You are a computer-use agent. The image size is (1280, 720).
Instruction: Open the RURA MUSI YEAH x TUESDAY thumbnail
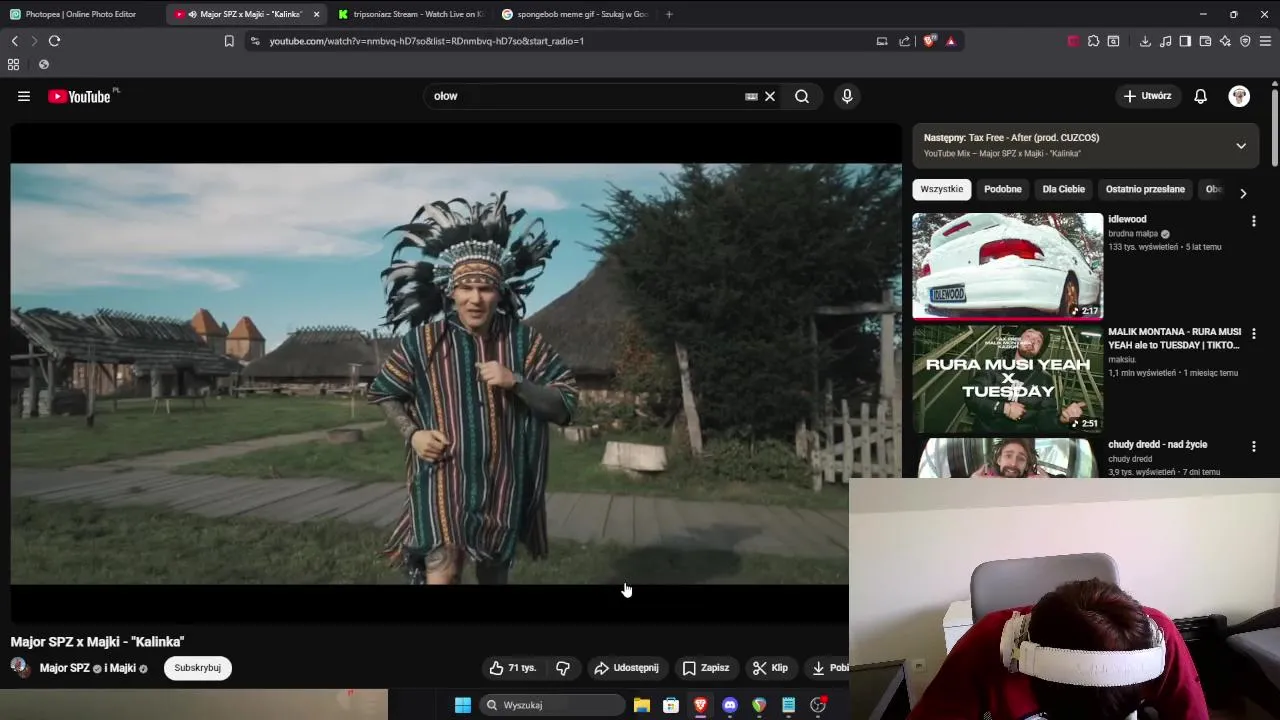[1007, 379]
